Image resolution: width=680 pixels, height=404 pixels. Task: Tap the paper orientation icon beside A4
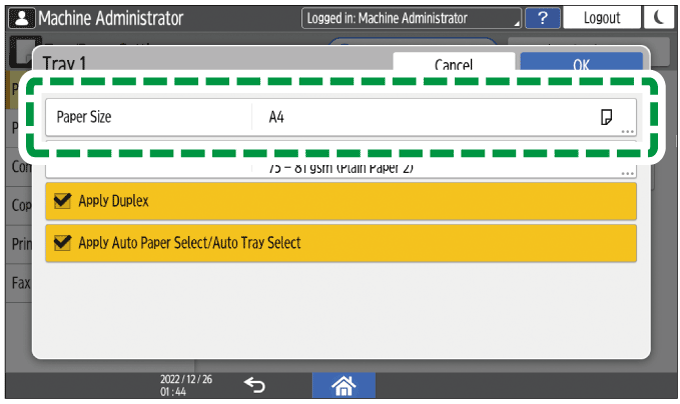tap(606, 117)
